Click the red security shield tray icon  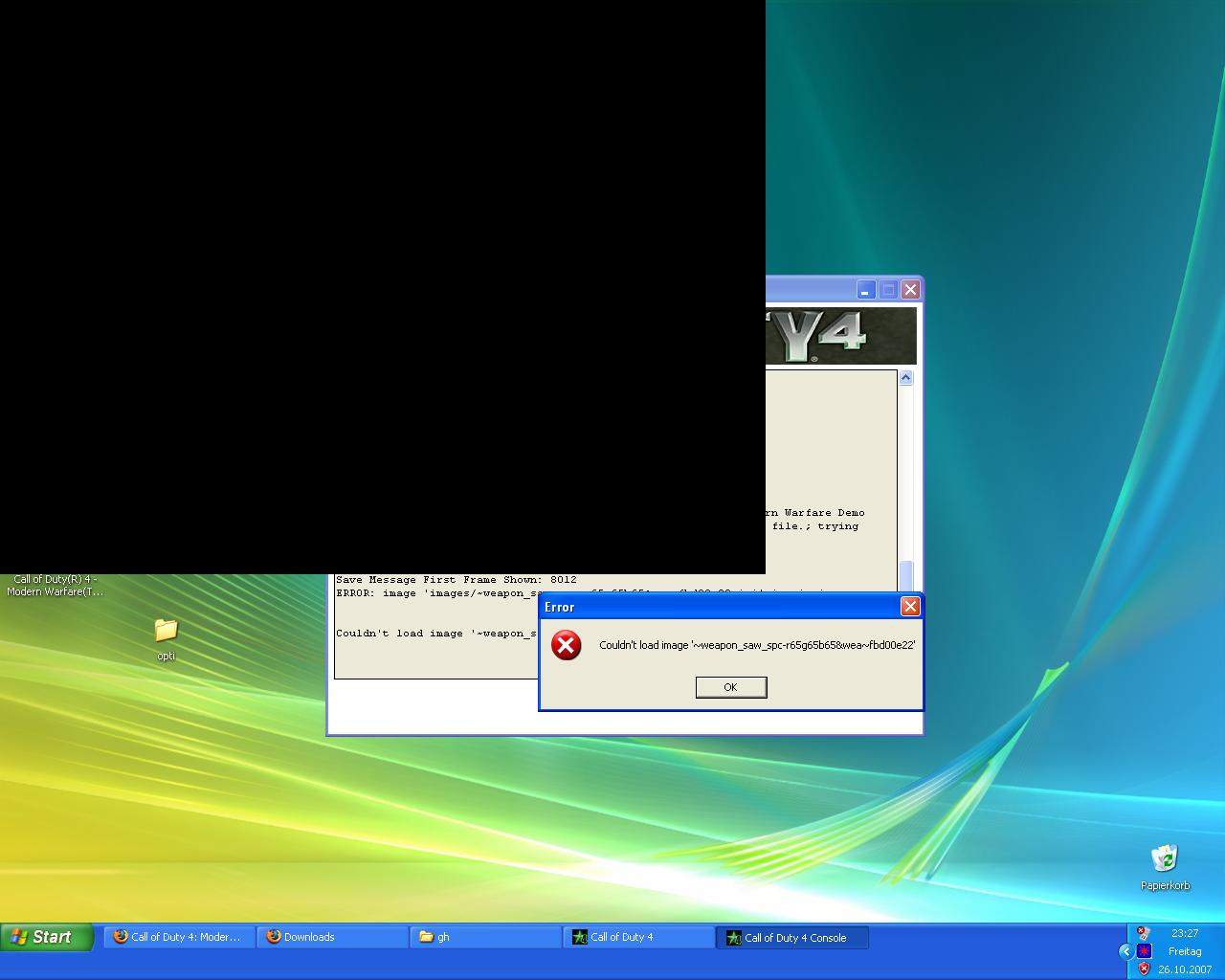coord(1144,969)
